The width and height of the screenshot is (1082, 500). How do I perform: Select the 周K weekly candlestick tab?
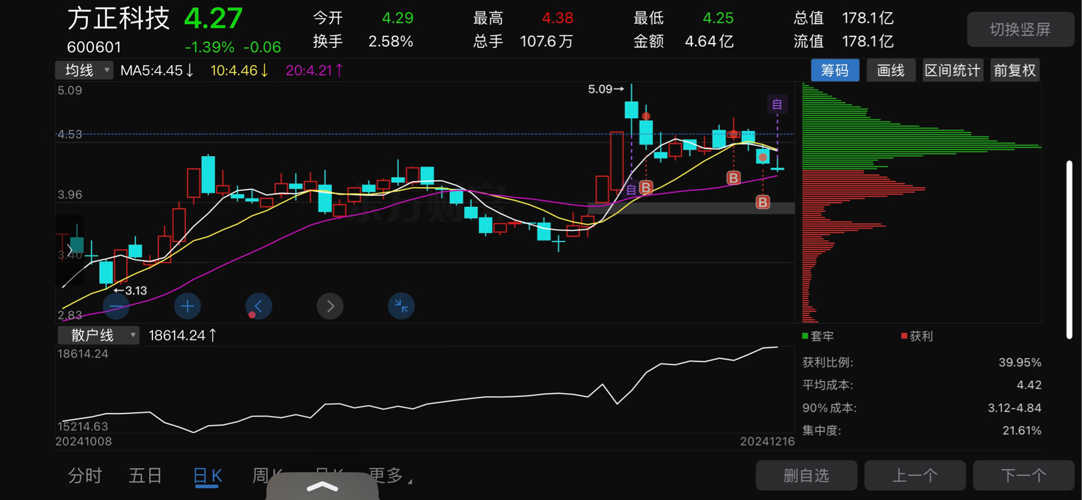click(268, 475)
